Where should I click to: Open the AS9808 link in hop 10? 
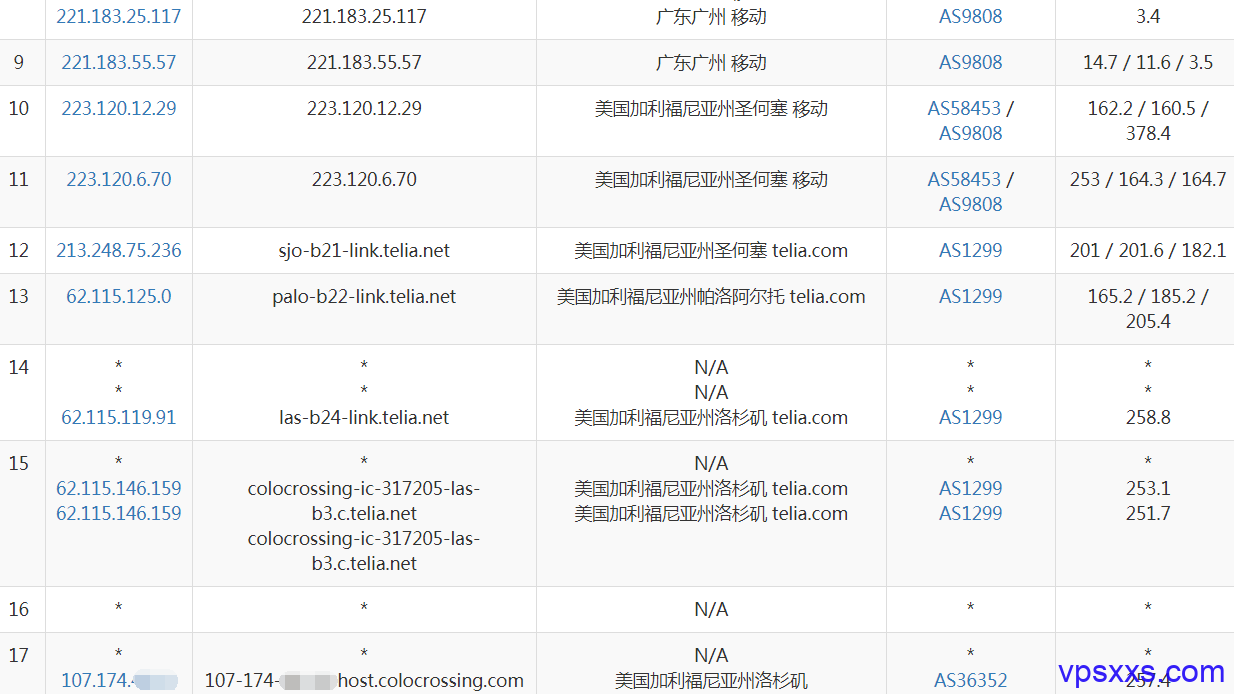970,133
